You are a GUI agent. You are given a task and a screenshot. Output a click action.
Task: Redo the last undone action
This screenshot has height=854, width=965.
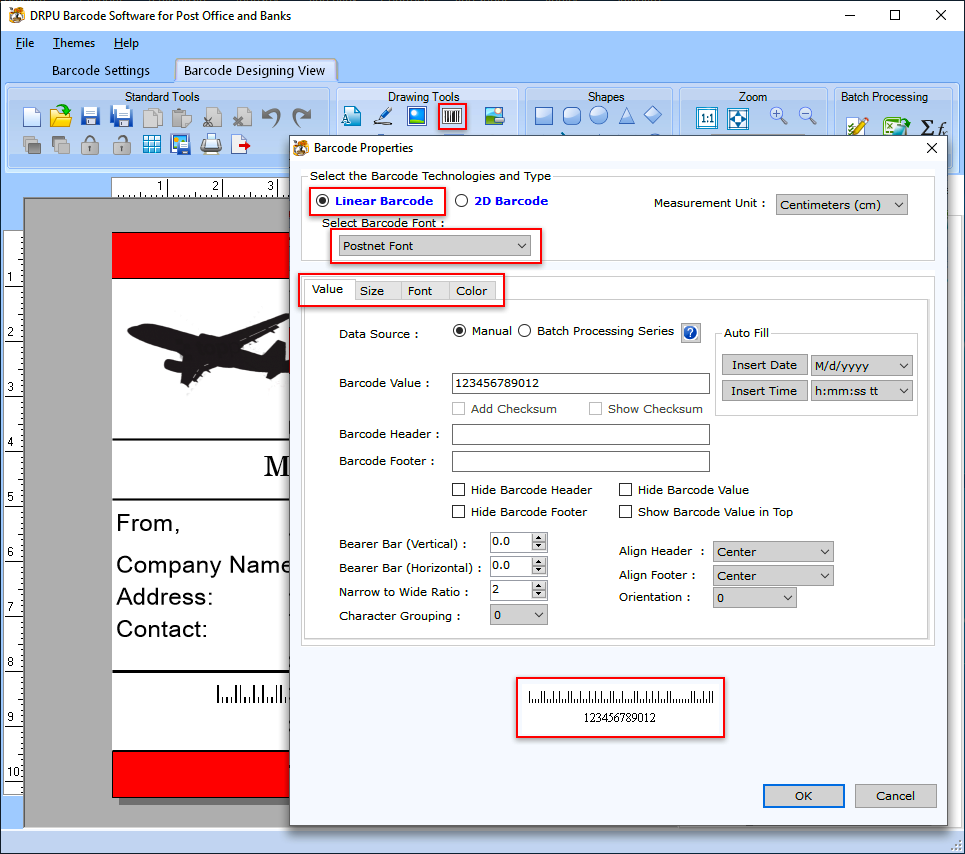pos(302,116)
